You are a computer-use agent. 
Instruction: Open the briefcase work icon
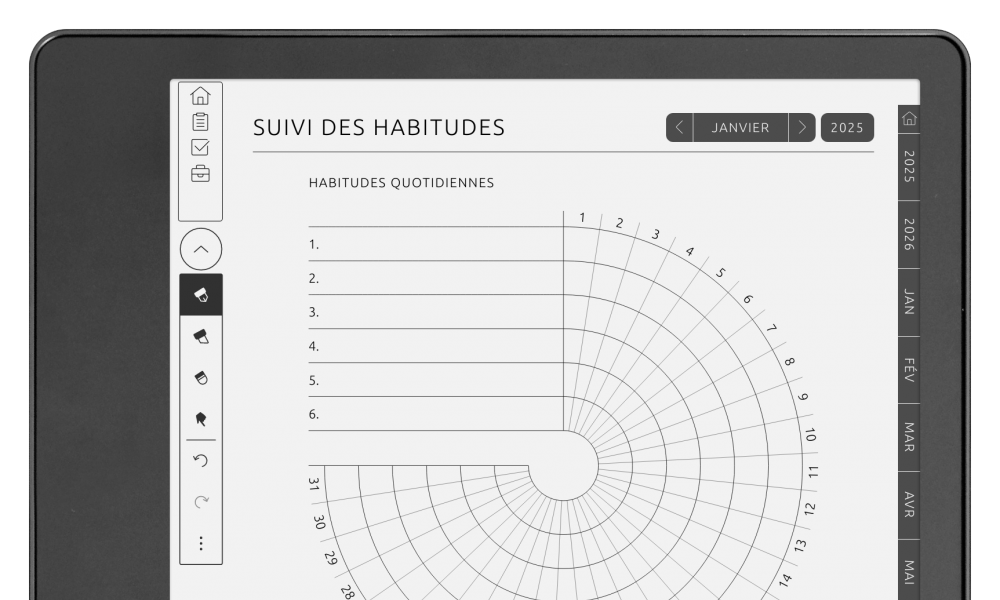click(x=200, y=173)
